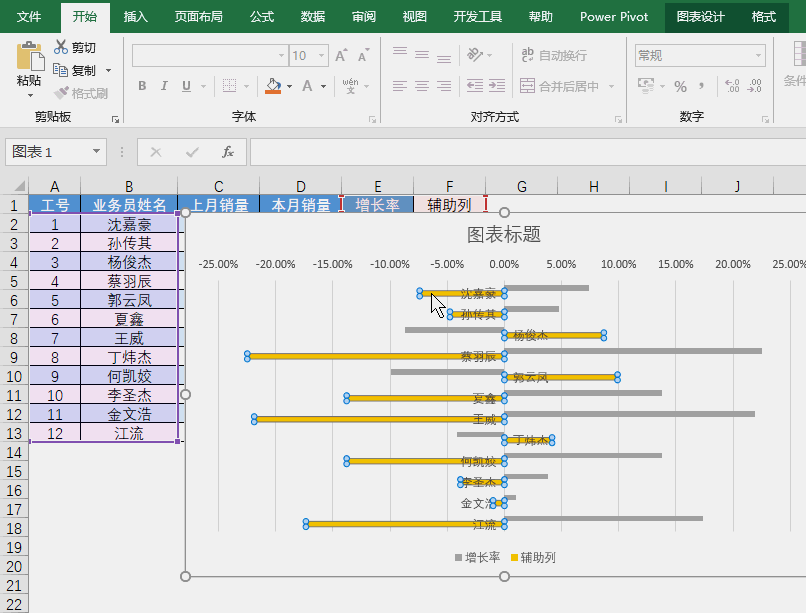Click the formula bar input field

pyautogui.click(x=528, y=152)
